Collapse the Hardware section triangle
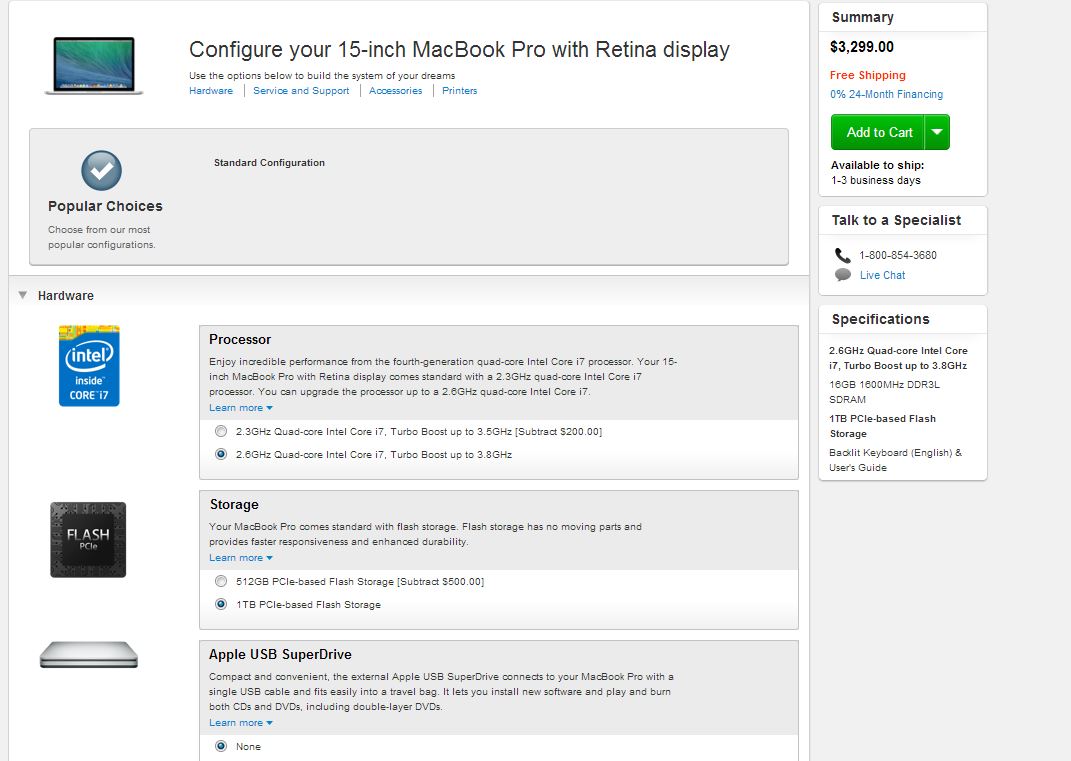 tap(23, 295)
